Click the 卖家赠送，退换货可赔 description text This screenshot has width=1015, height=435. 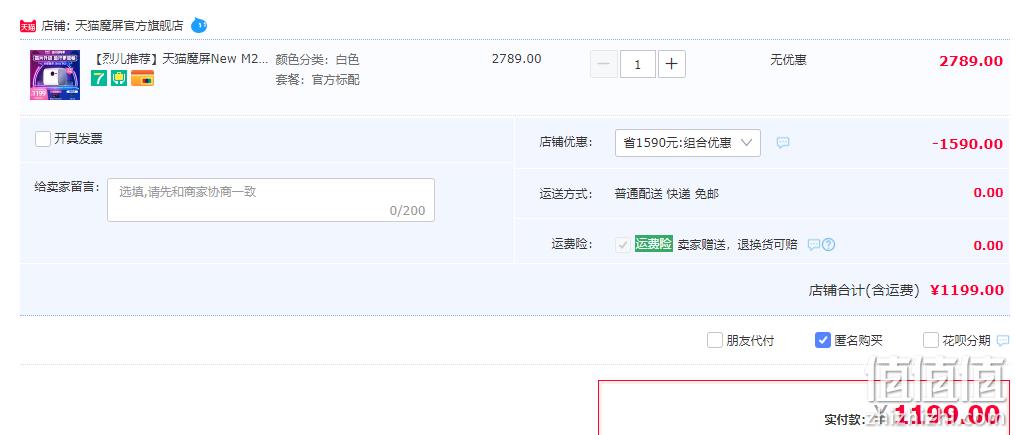click(737, 245)
